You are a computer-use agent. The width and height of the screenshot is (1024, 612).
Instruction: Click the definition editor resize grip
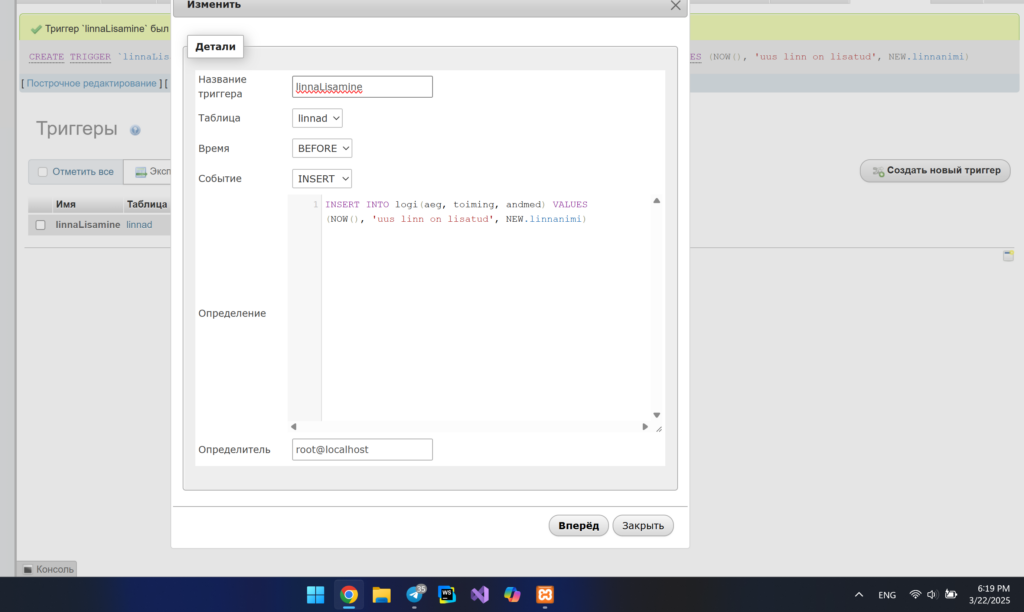(x=658, y=428)
